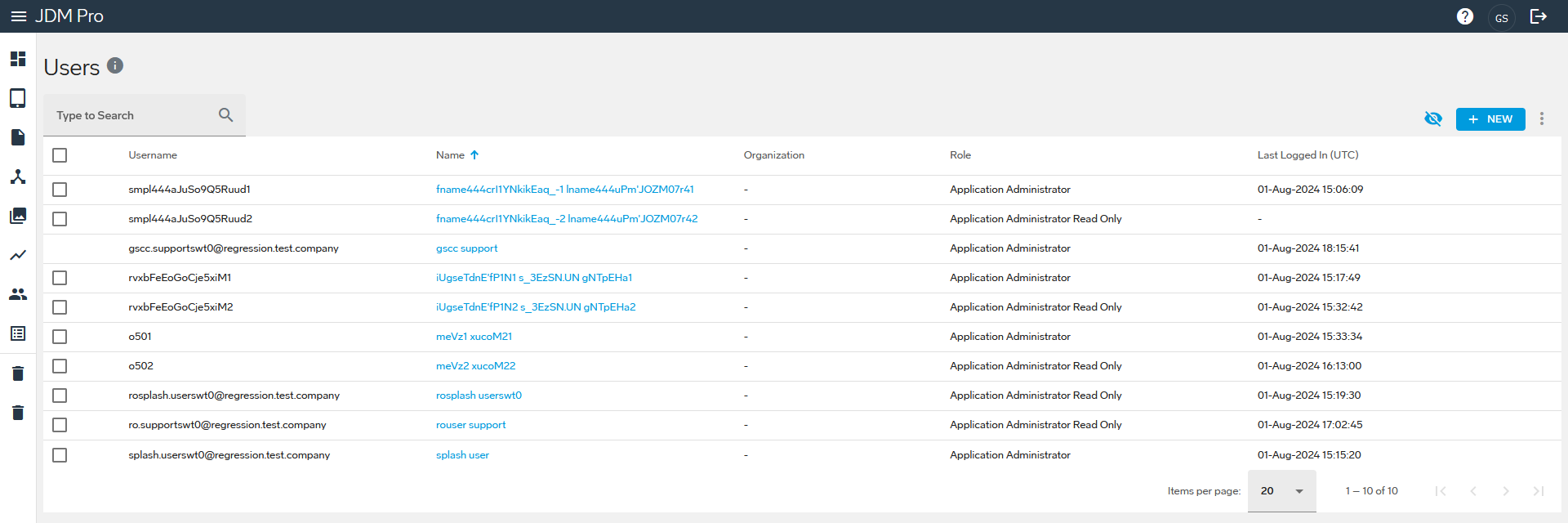Open the upper trash bin sidebar icon
Image resolution: width=1568 pixels, height=523 pixels.
coord(18,373)
